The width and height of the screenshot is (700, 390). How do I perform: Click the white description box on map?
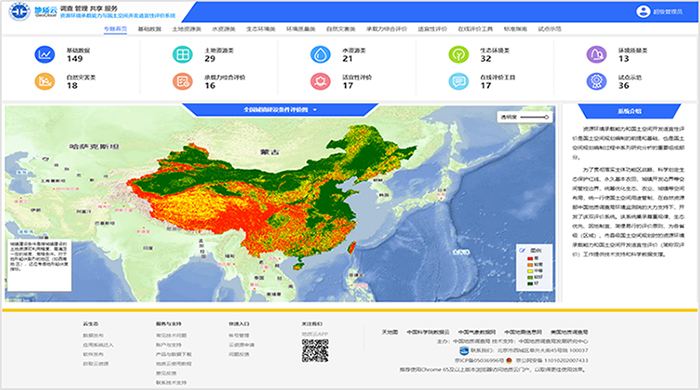[39, 266]
